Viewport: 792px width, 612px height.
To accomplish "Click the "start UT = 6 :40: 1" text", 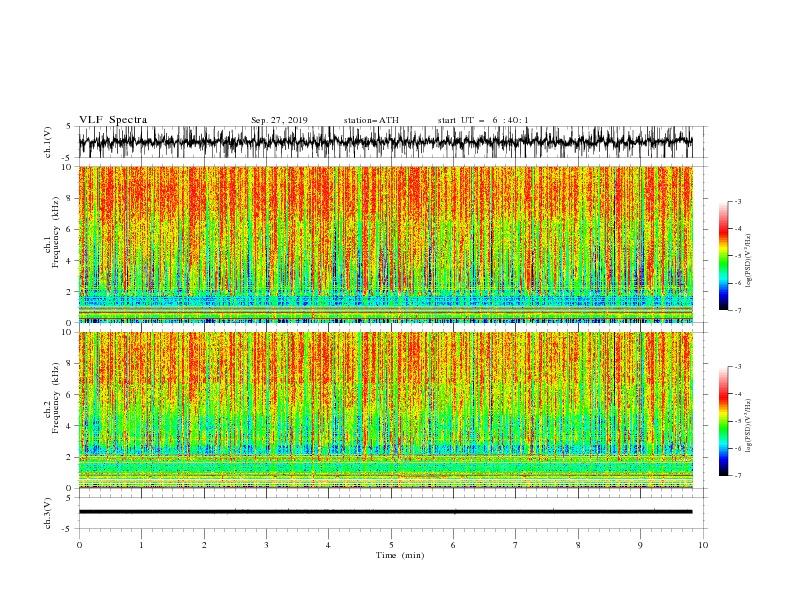I will [483, 120].
